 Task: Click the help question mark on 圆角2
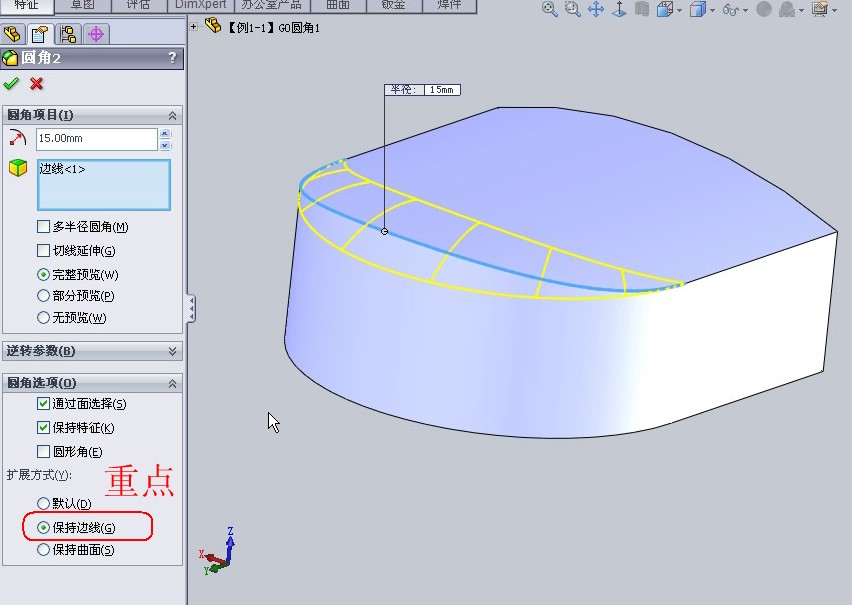click(172, 57)
